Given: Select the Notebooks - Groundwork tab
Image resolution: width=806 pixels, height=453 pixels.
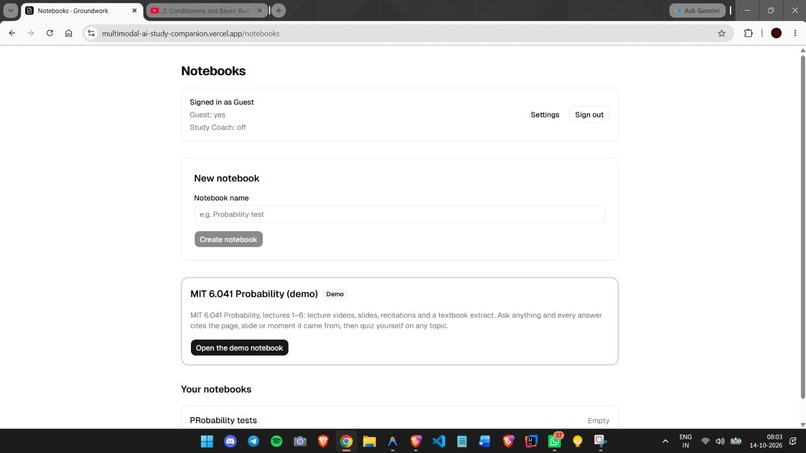Looking at the screenshot, I should pos(82,11).
